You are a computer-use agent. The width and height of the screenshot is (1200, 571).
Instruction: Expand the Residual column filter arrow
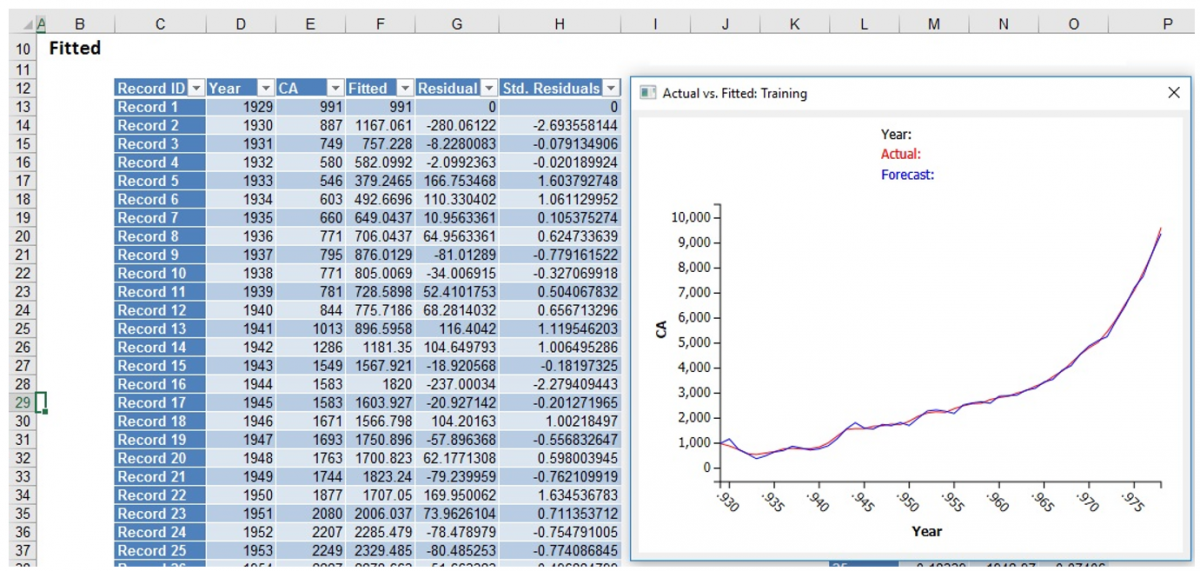[488, 88]
